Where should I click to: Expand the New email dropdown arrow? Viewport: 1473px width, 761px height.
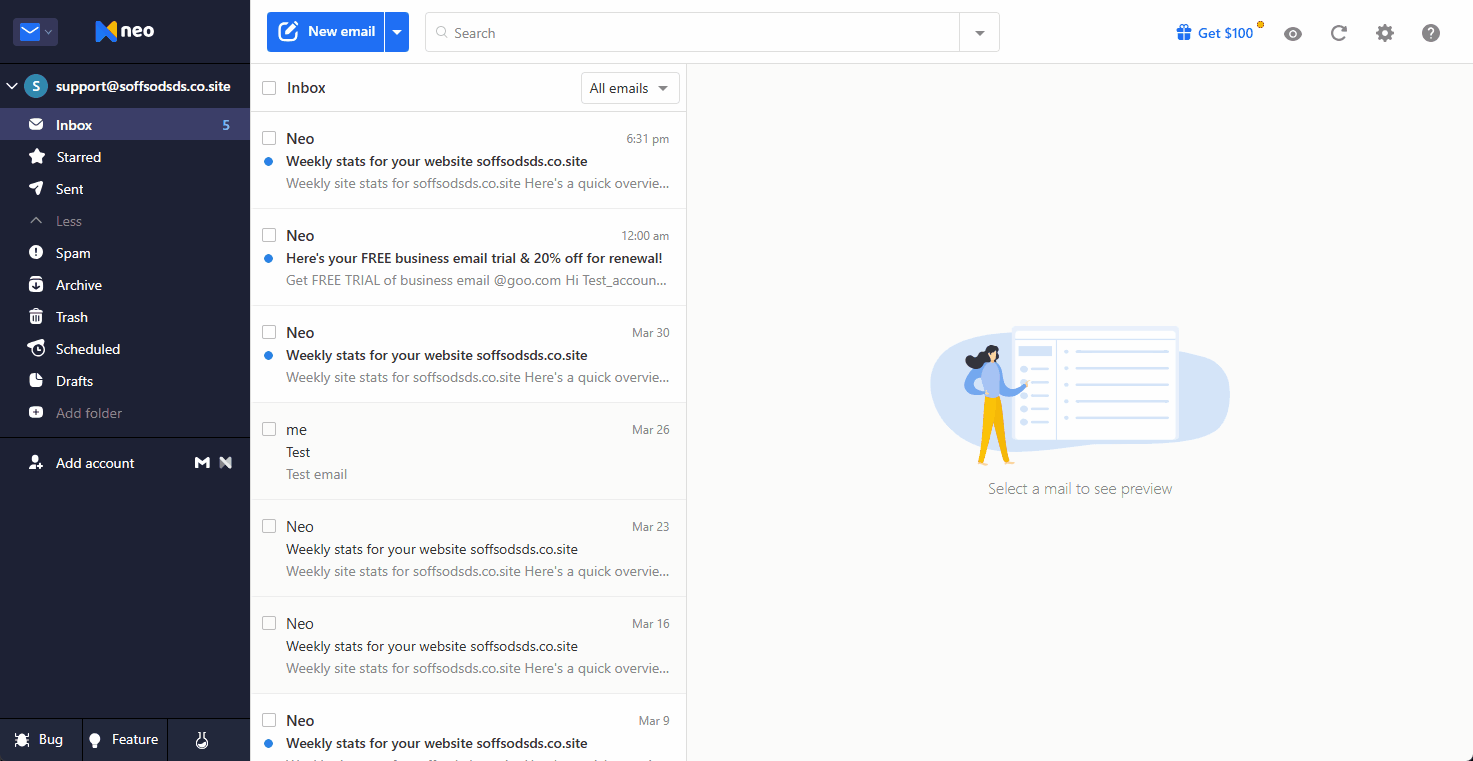[x=397, y=32]
